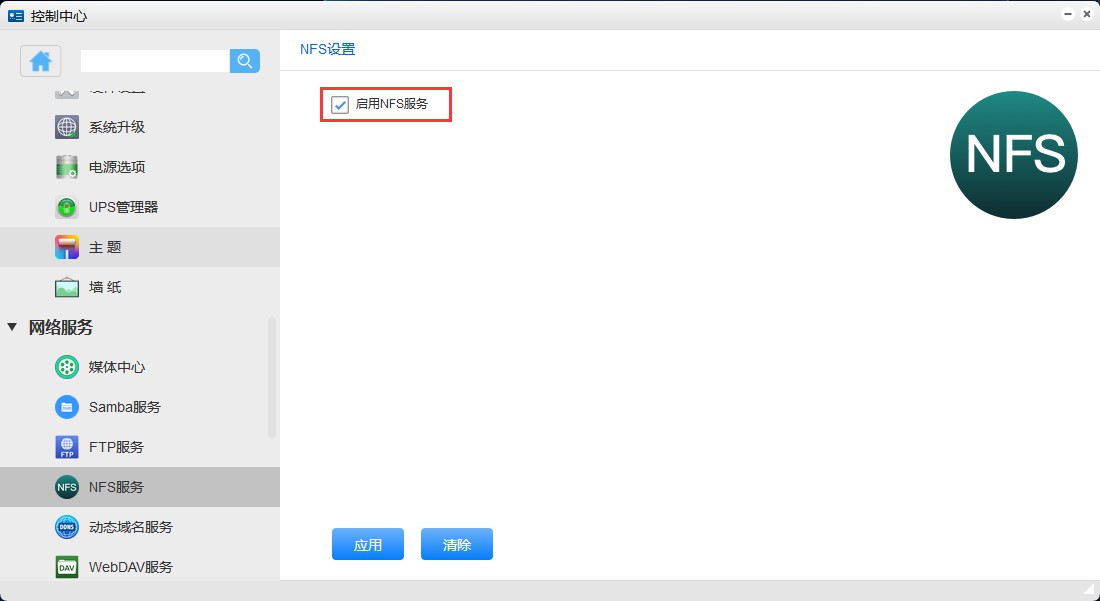The width and height of the screenshot is (1100, 601).
Task: Select NFS服务 in the sidebar
Action: click(116, 487)
